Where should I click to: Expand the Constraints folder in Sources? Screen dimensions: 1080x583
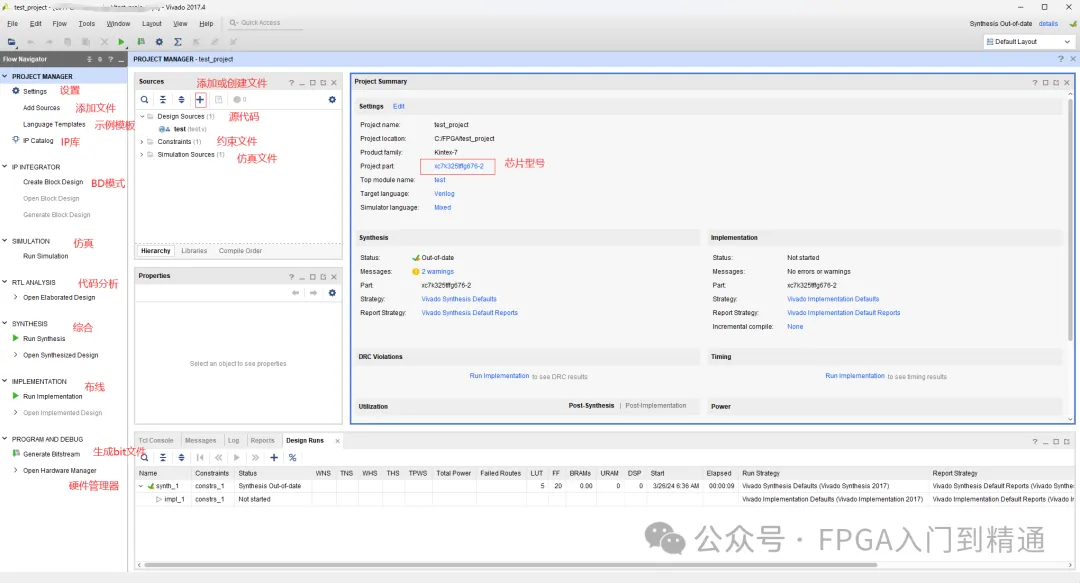[x=142, y=142]
